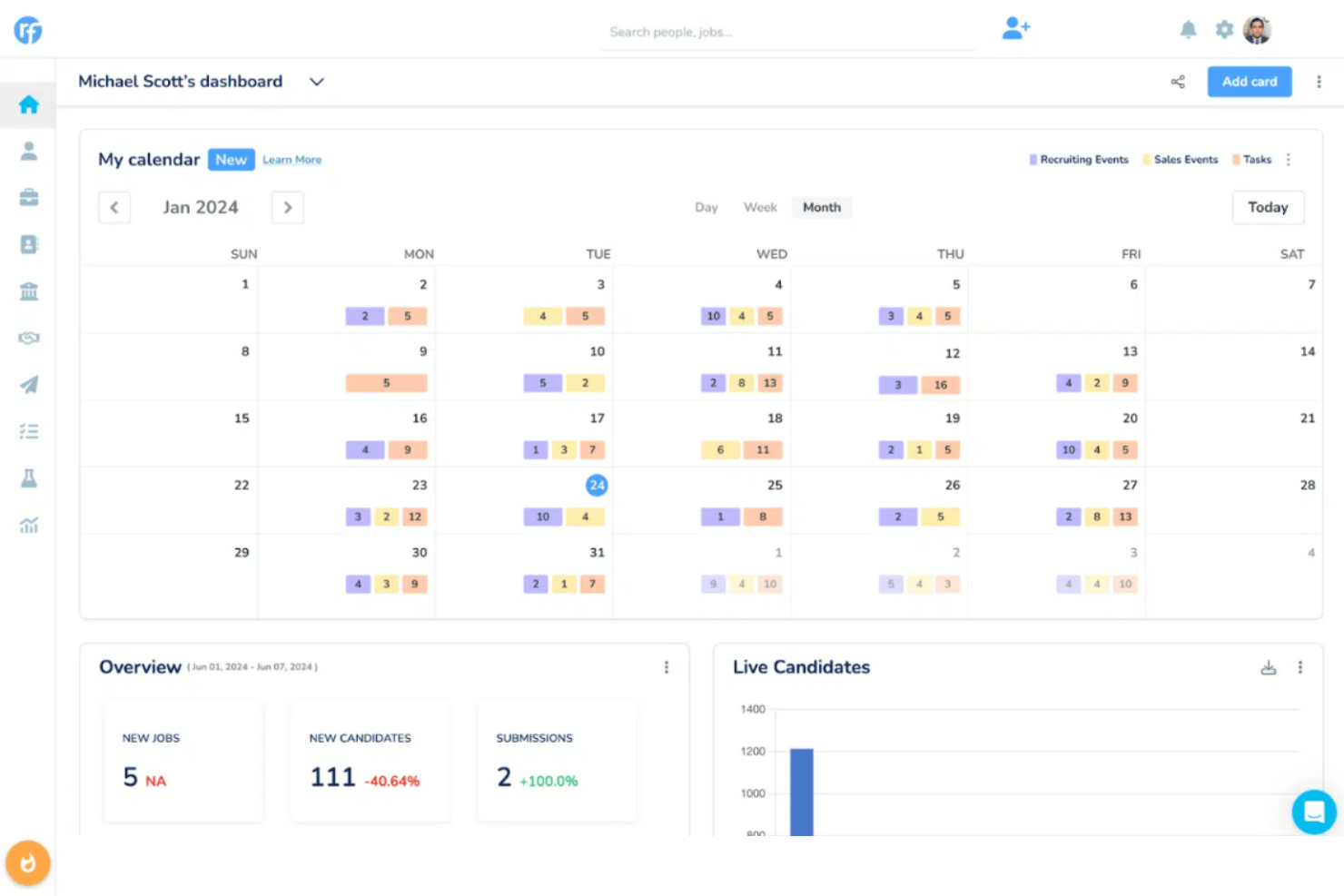Open the Learn More link
This screenshot has width=1344, height=896.
point(292,160)
